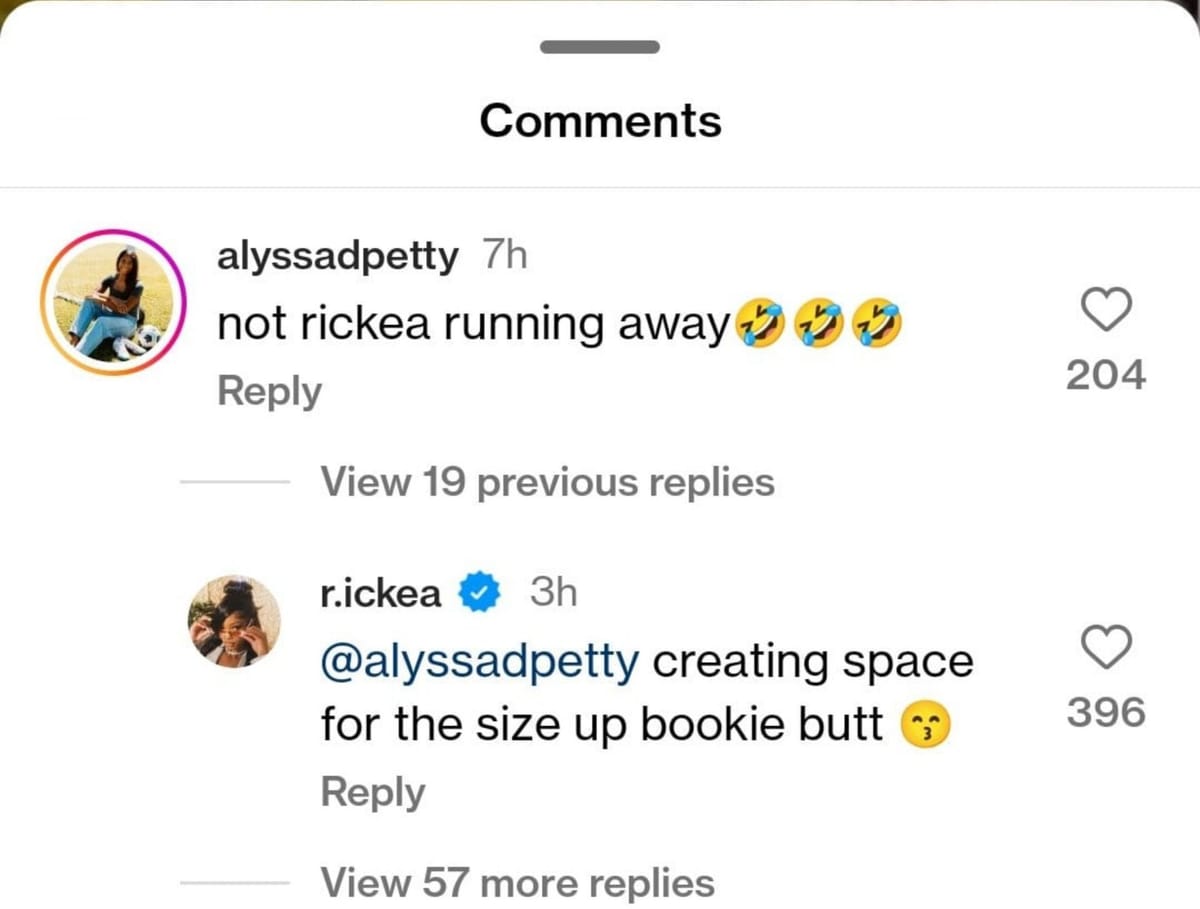Reply to alyssadpetty's comment
The width and height of the screenshot is (1200, 909).
coord(267,391)
